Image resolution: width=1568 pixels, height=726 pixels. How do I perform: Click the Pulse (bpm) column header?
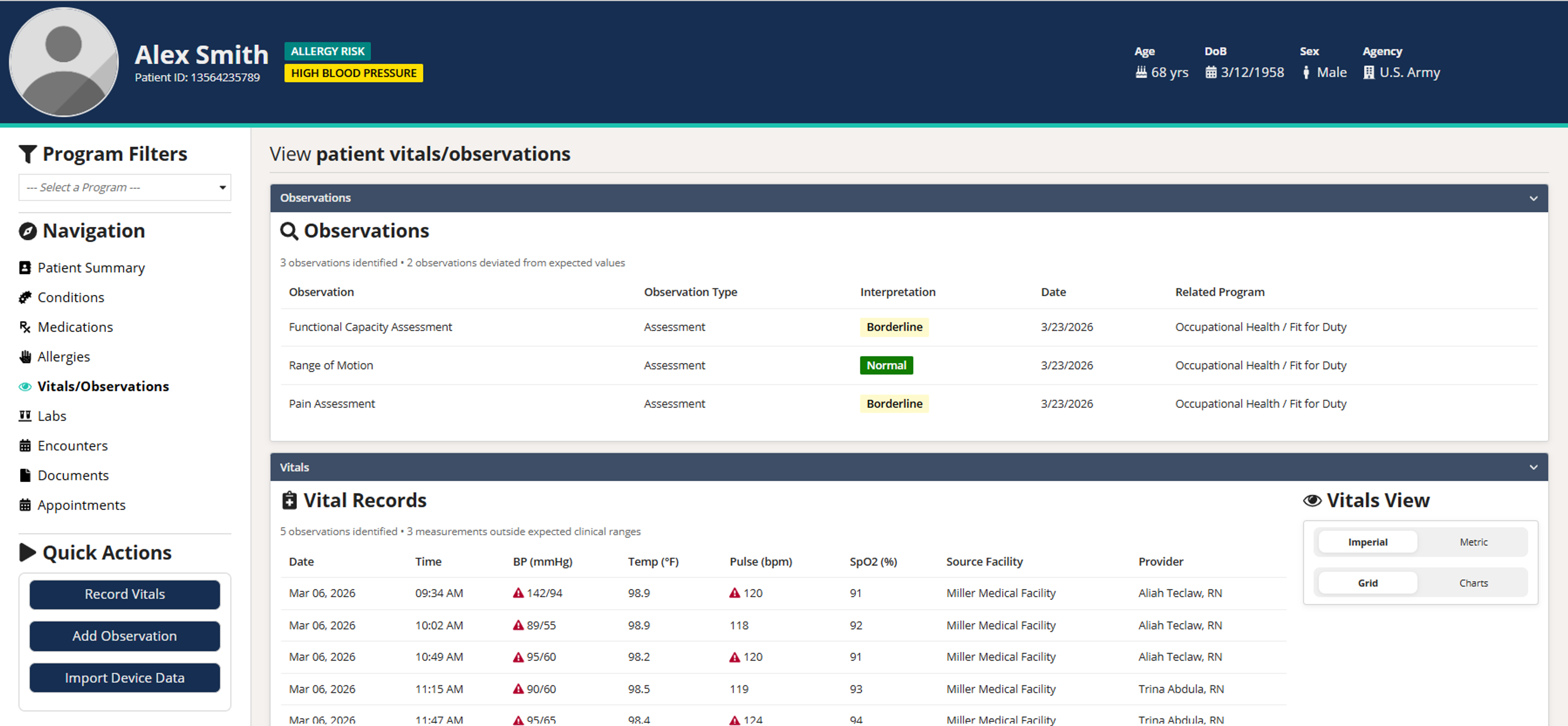pyautogui.click(x=761, y=562)
